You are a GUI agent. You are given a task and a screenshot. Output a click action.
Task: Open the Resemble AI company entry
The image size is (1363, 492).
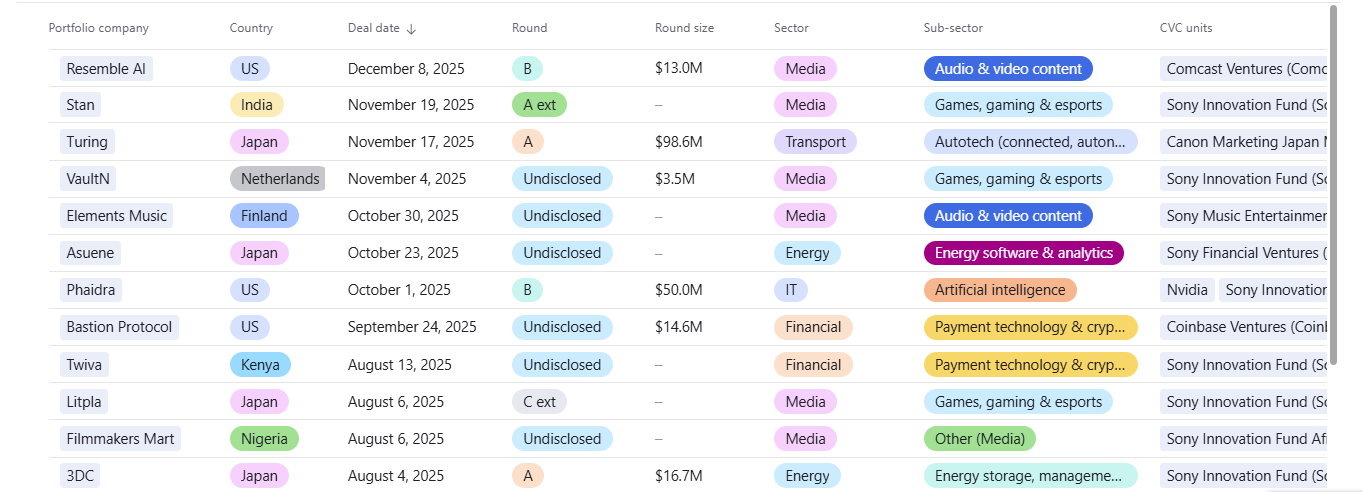(x=106, y=69)
